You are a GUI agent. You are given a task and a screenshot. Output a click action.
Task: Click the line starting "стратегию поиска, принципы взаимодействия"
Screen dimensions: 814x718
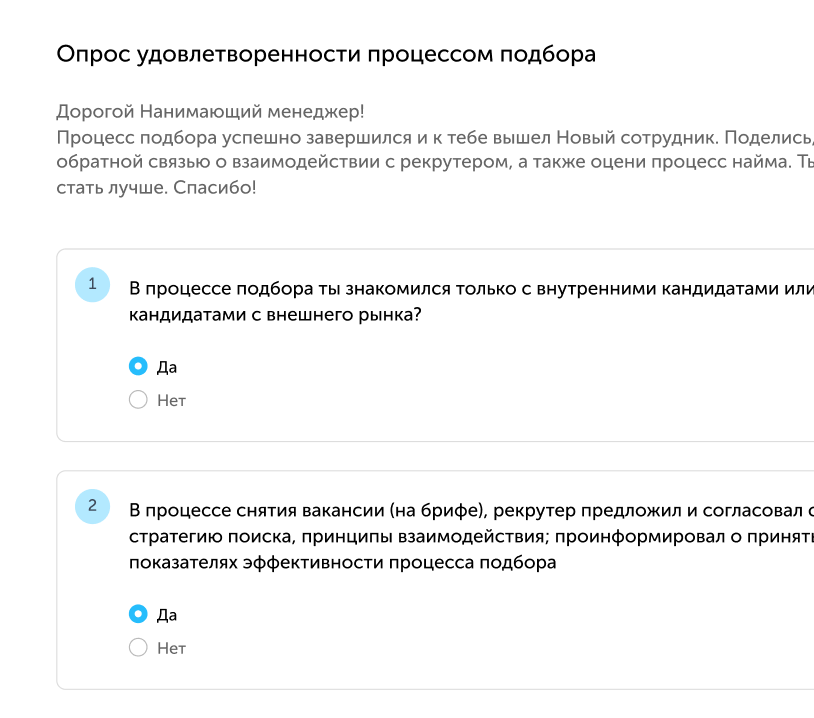(471, 536)
